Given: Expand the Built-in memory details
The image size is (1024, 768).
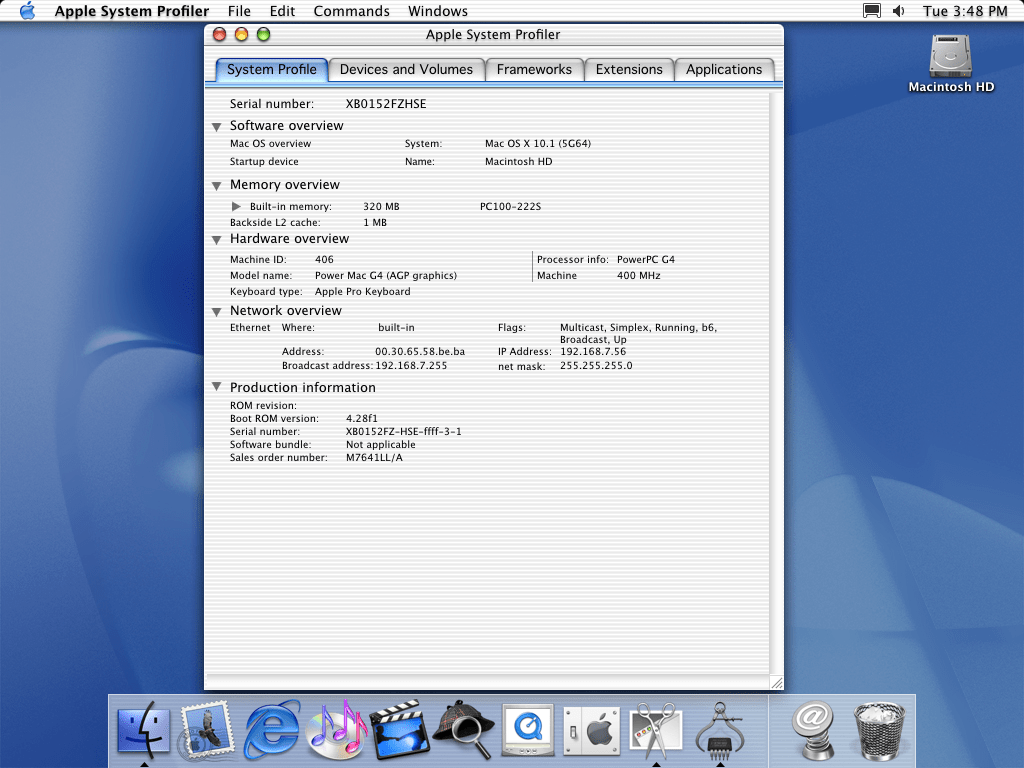Looking at the screenshot, I should point(237,207).
